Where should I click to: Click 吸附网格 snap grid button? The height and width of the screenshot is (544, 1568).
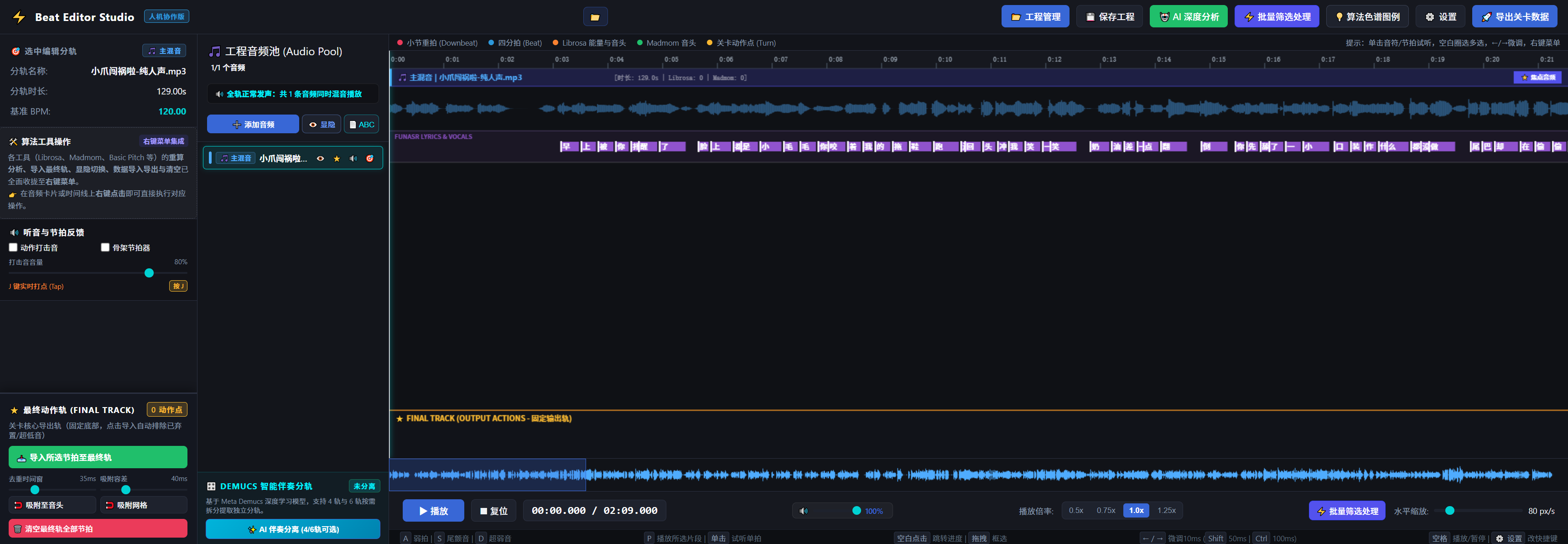click(144, 505)
